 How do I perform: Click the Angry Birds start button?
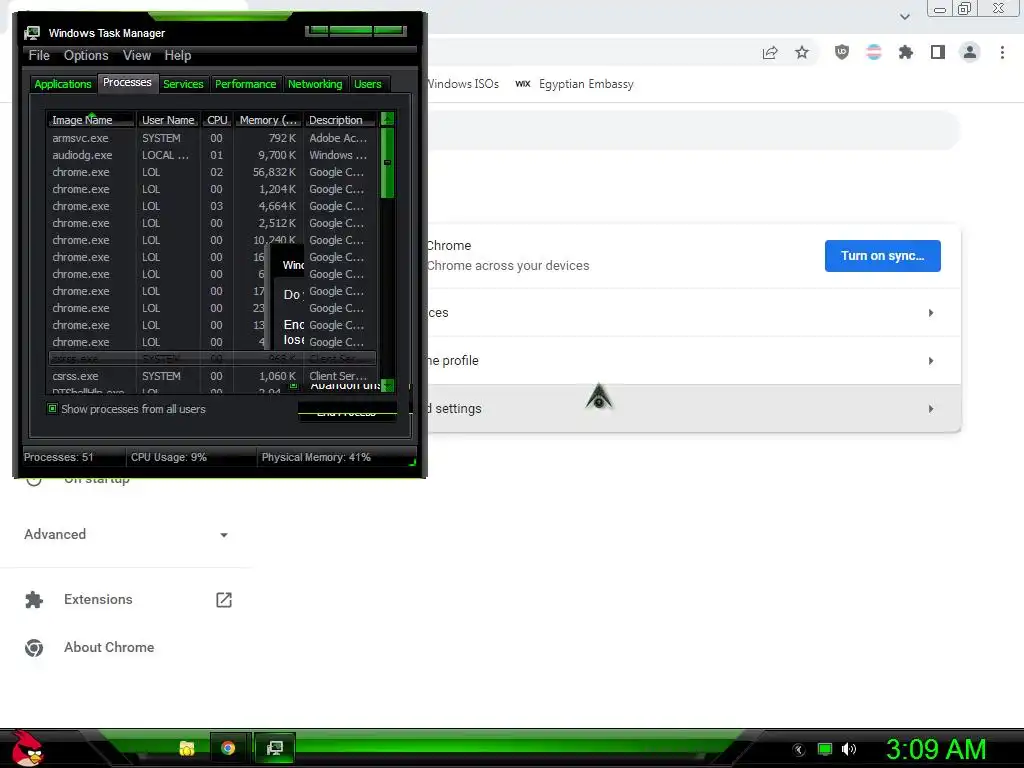coord(27,748)
